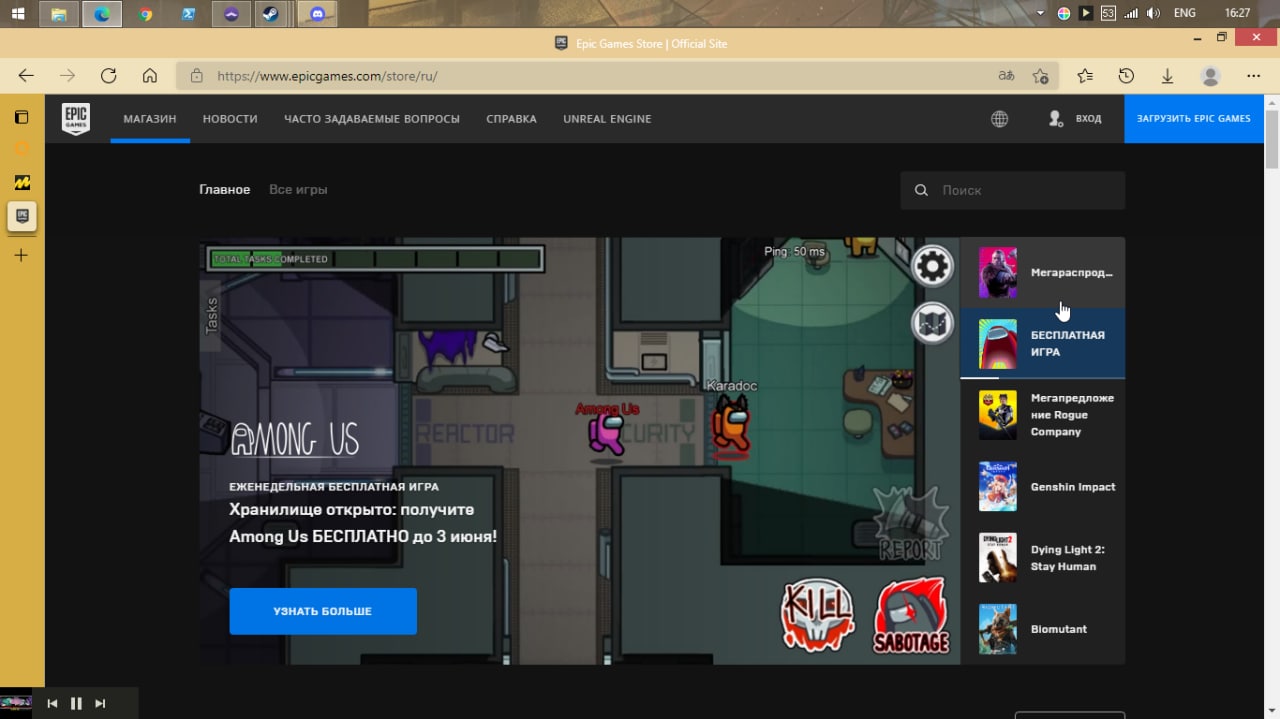Image resolution: width=1280 pixels, height=719 pixels.
Task: Open the browser Downloads icon
Action: point(1167,76)
